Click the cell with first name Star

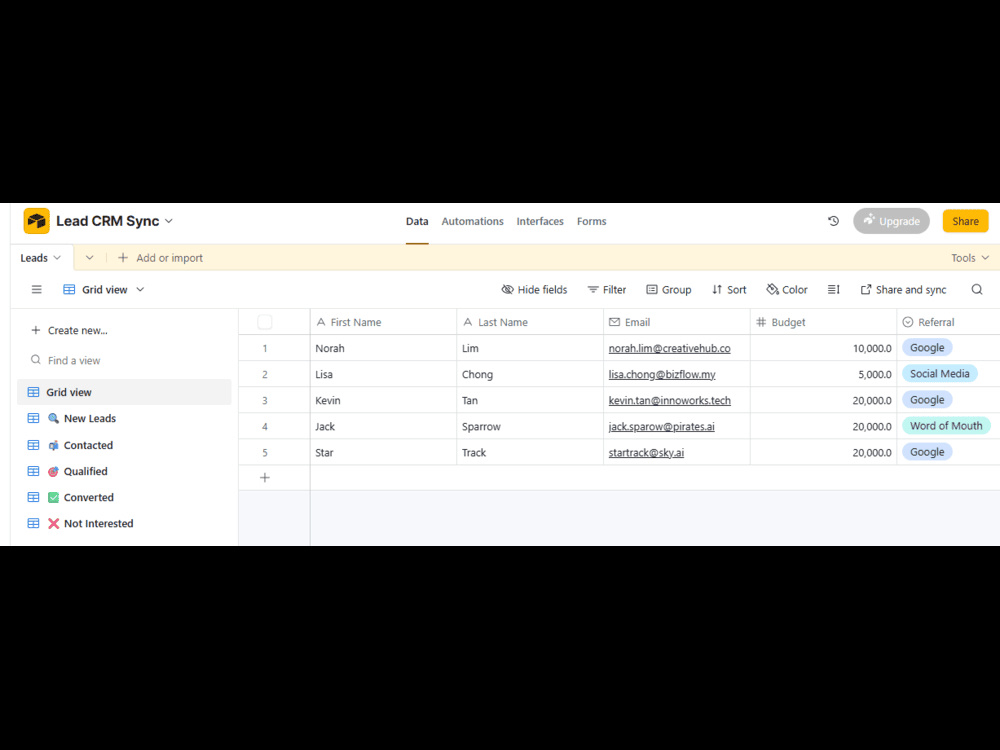point(383,453)
